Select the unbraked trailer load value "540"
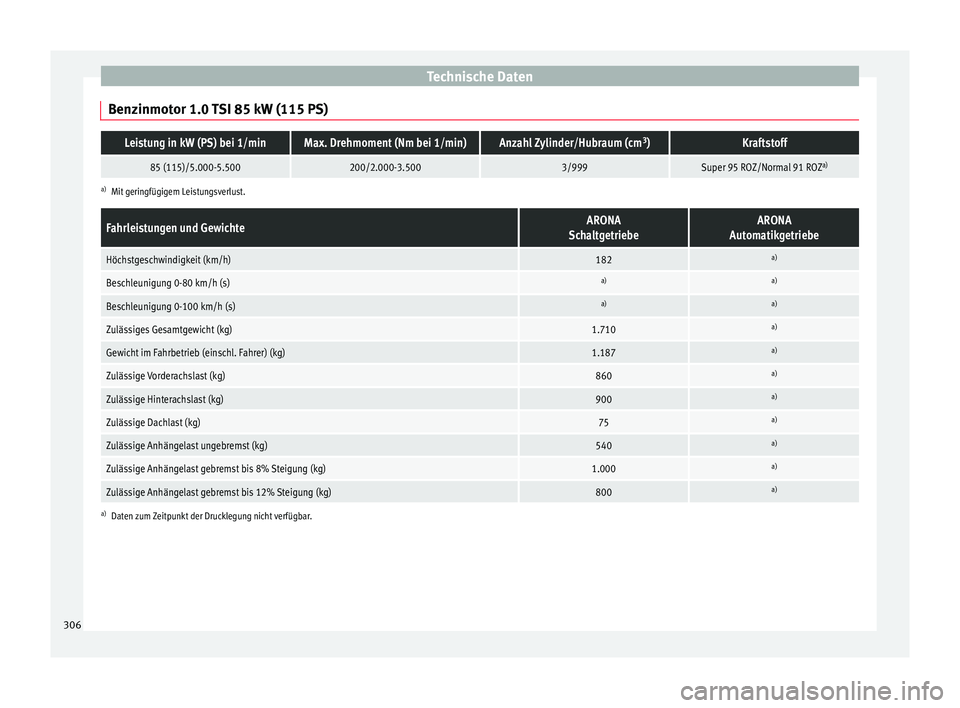Image resolution: width=960 pixels, height=708 pixels. pyautogui.click(x=604, y=446)
